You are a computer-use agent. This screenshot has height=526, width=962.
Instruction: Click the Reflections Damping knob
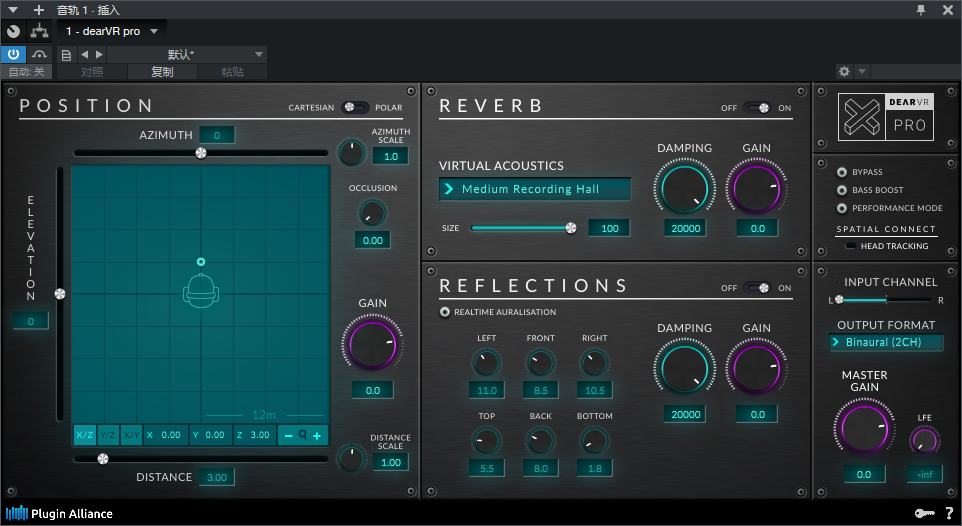(x=684, y=369)
